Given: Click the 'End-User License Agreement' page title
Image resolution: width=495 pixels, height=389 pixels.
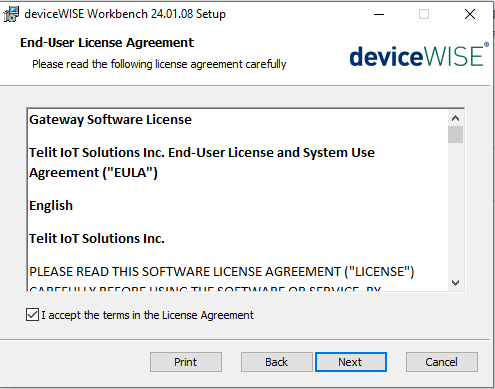Looking at the screenshot, I should point(107,43).
